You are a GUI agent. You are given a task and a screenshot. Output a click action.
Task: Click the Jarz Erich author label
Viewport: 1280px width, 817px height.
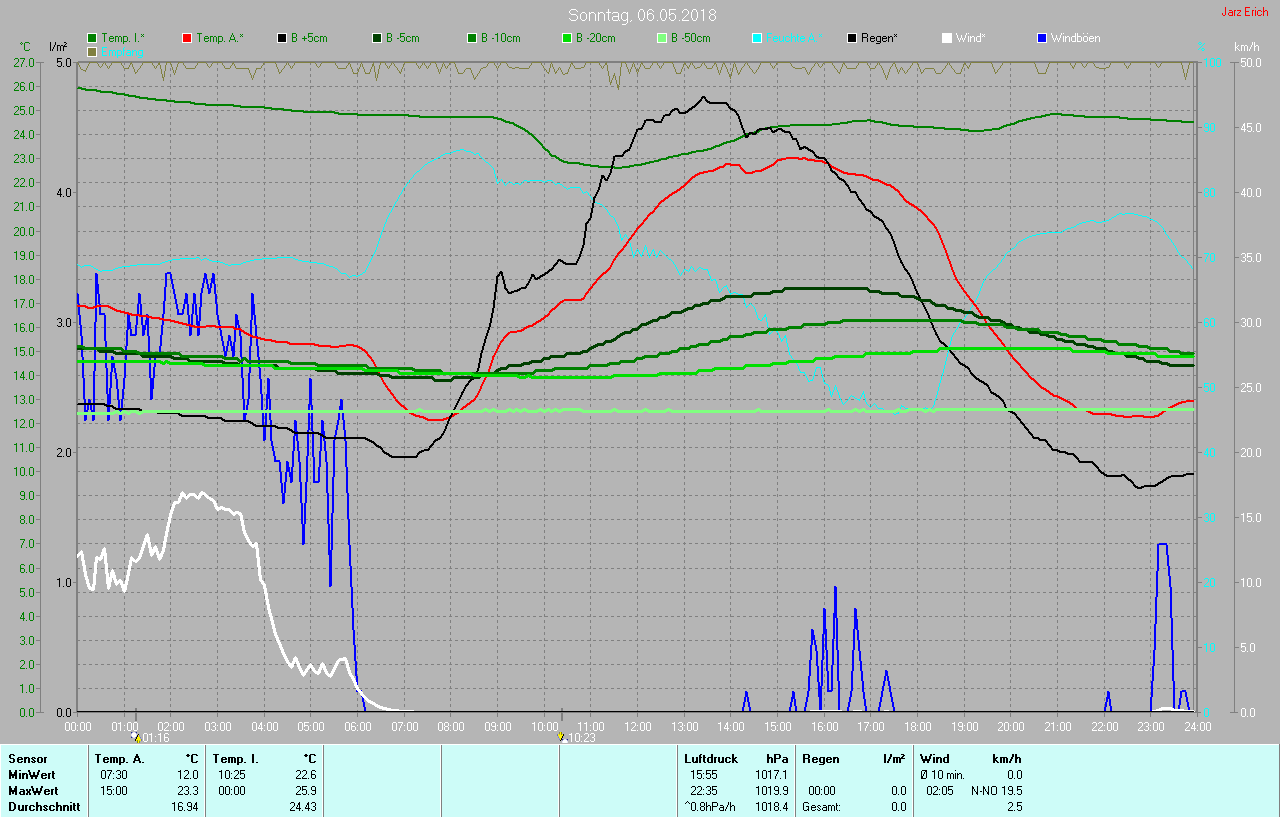tap(1245, 12)
